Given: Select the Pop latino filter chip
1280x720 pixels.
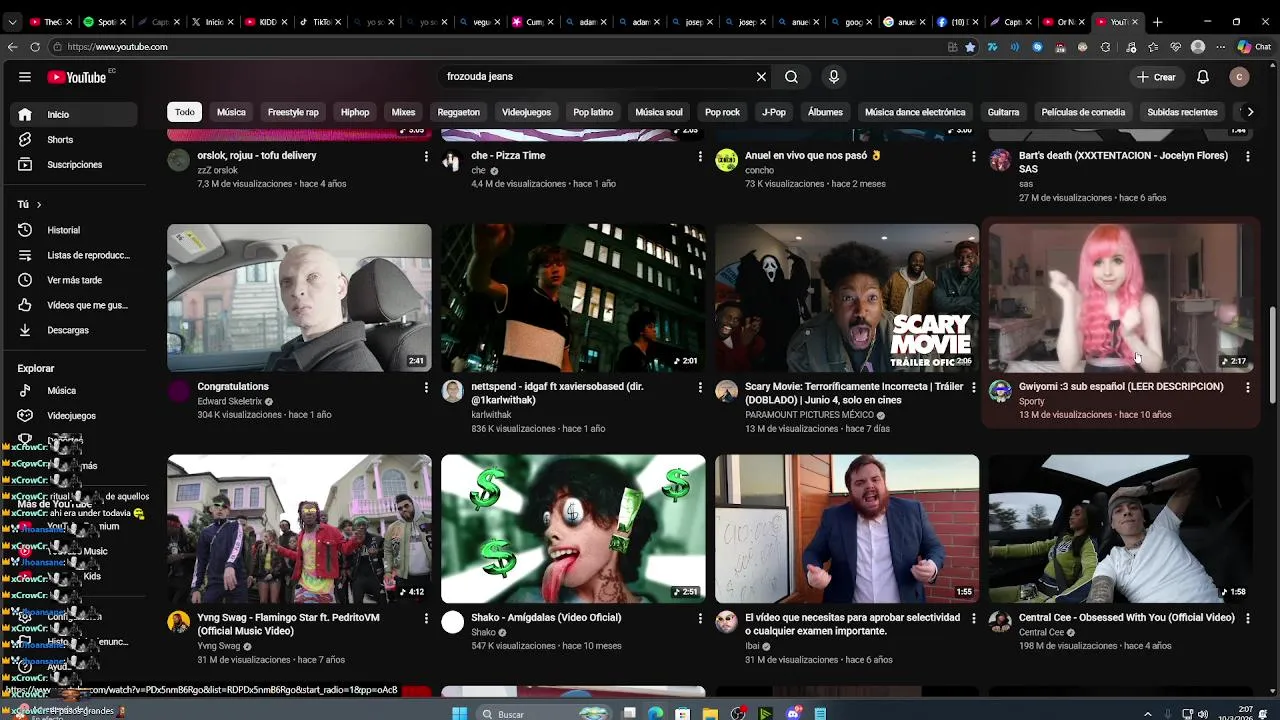Looking at the screenshot, I should [x=593, y=112].
